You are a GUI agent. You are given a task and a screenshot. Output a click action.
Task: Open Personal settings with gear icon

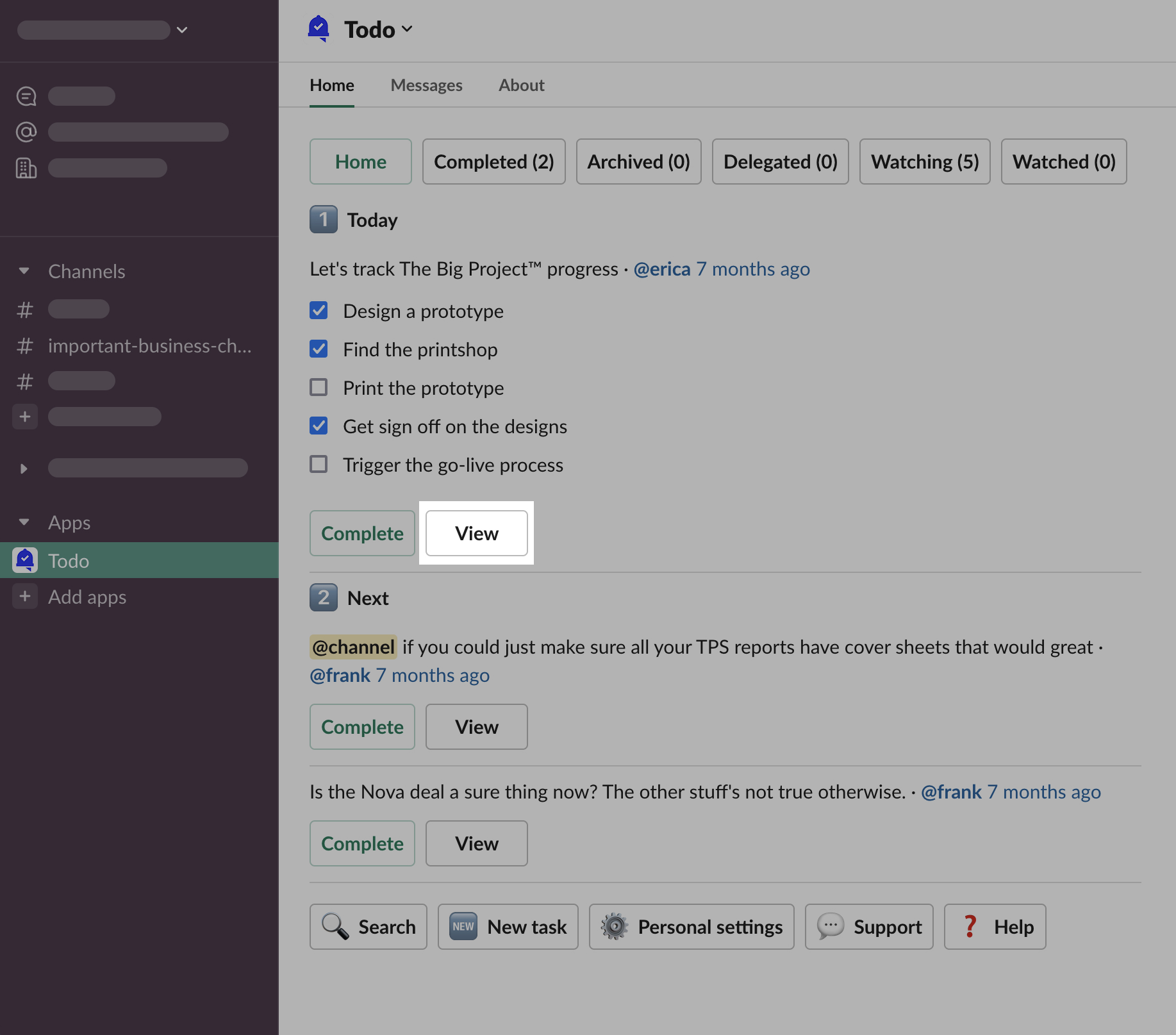[x=691, y=927]
